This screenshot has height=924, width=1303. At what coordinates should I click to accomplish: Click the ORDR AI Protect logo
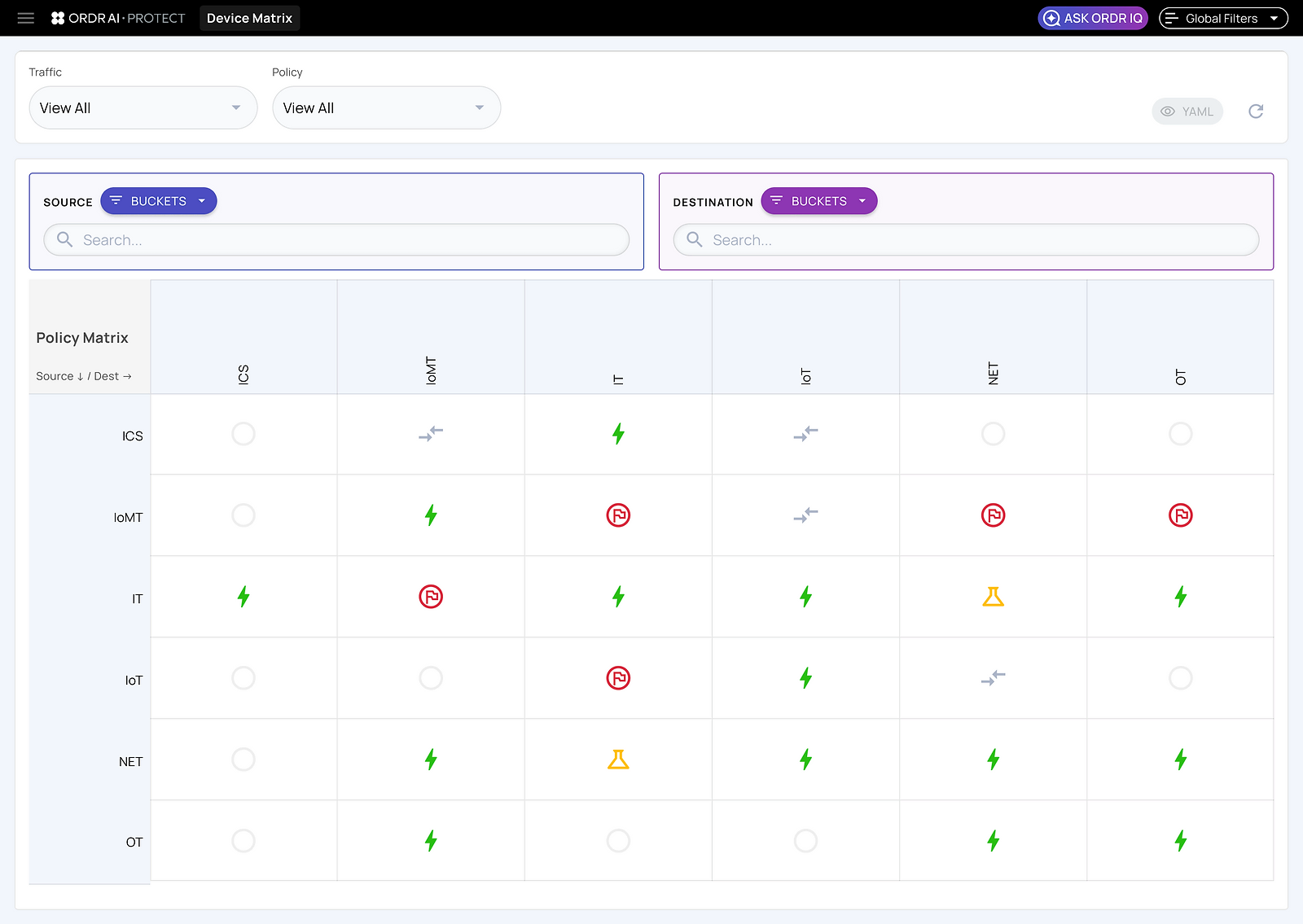[118, 18]
